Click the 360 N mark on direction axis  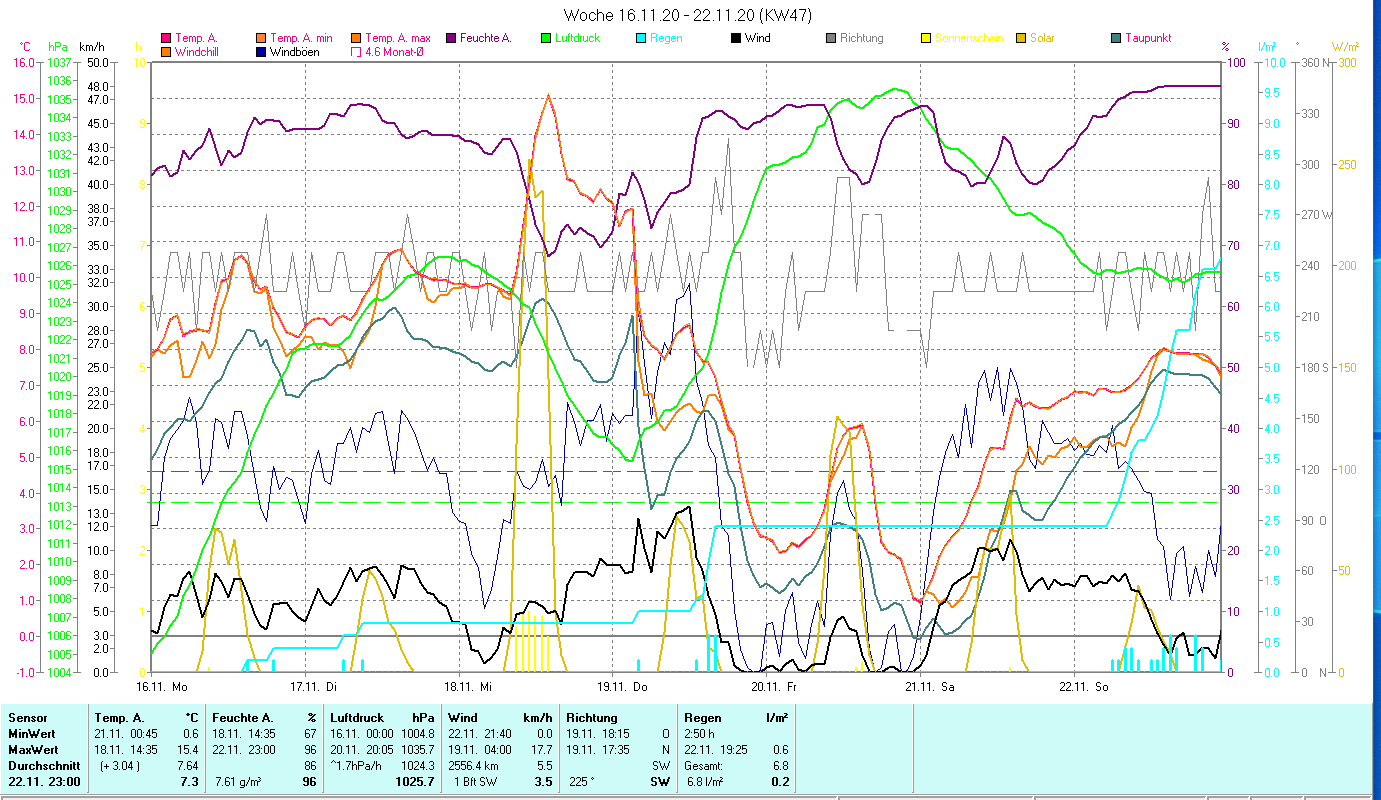[x=1318, y=63]
